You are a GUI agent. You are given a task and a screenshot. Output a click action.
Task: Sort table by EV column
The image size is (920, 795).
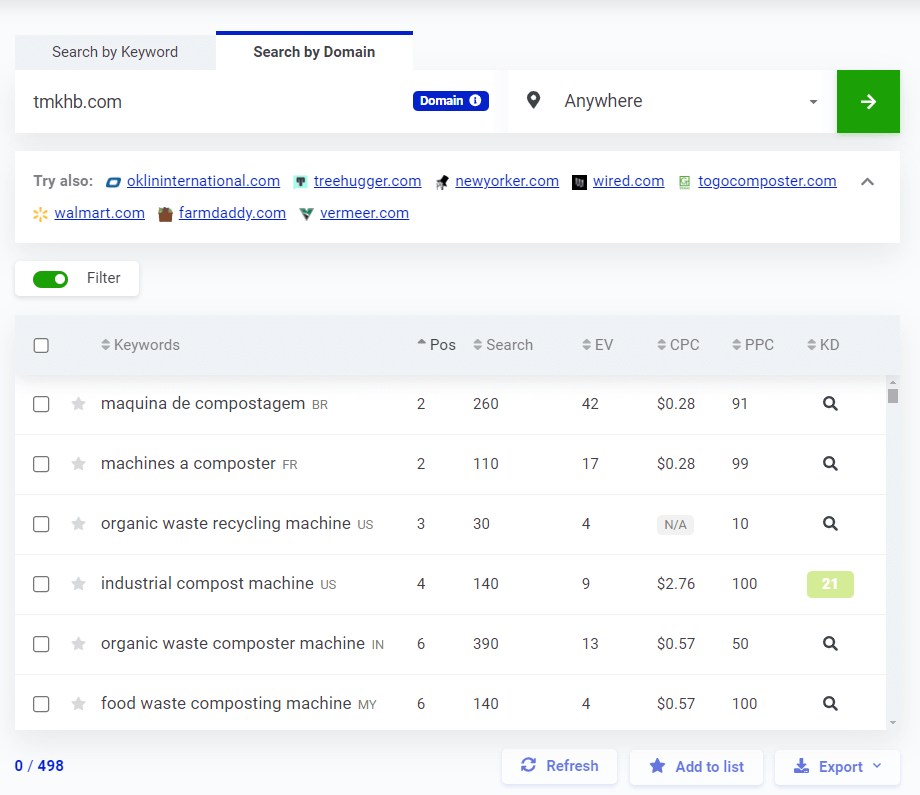point(597,345)
